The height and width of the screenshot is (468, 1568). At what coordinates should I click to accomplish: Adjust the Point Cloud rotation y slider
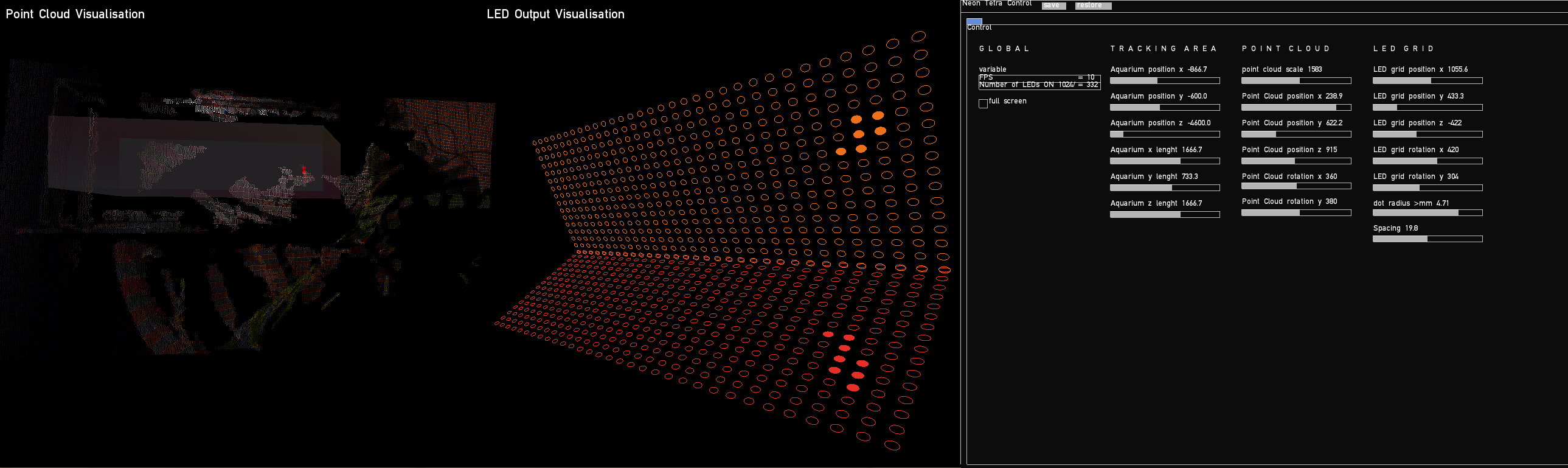[x=1296, y=212]
